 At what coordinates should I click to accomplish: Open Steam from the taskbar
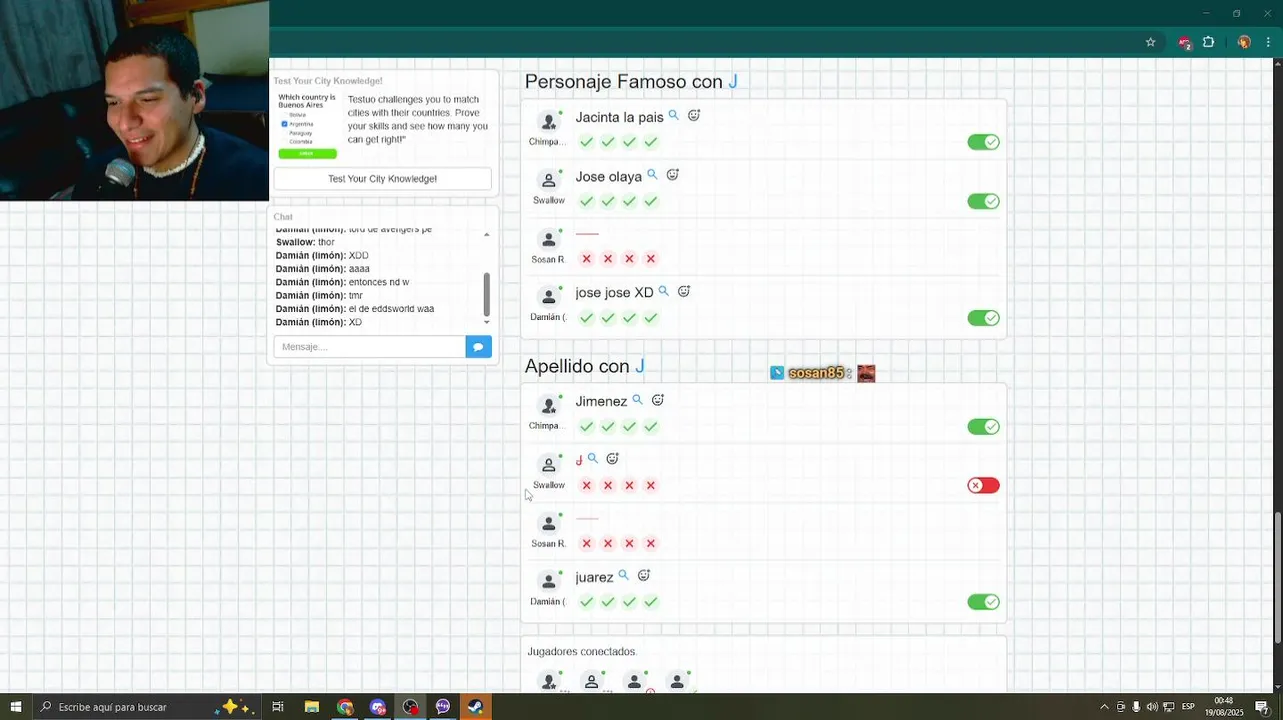(476, 707)
